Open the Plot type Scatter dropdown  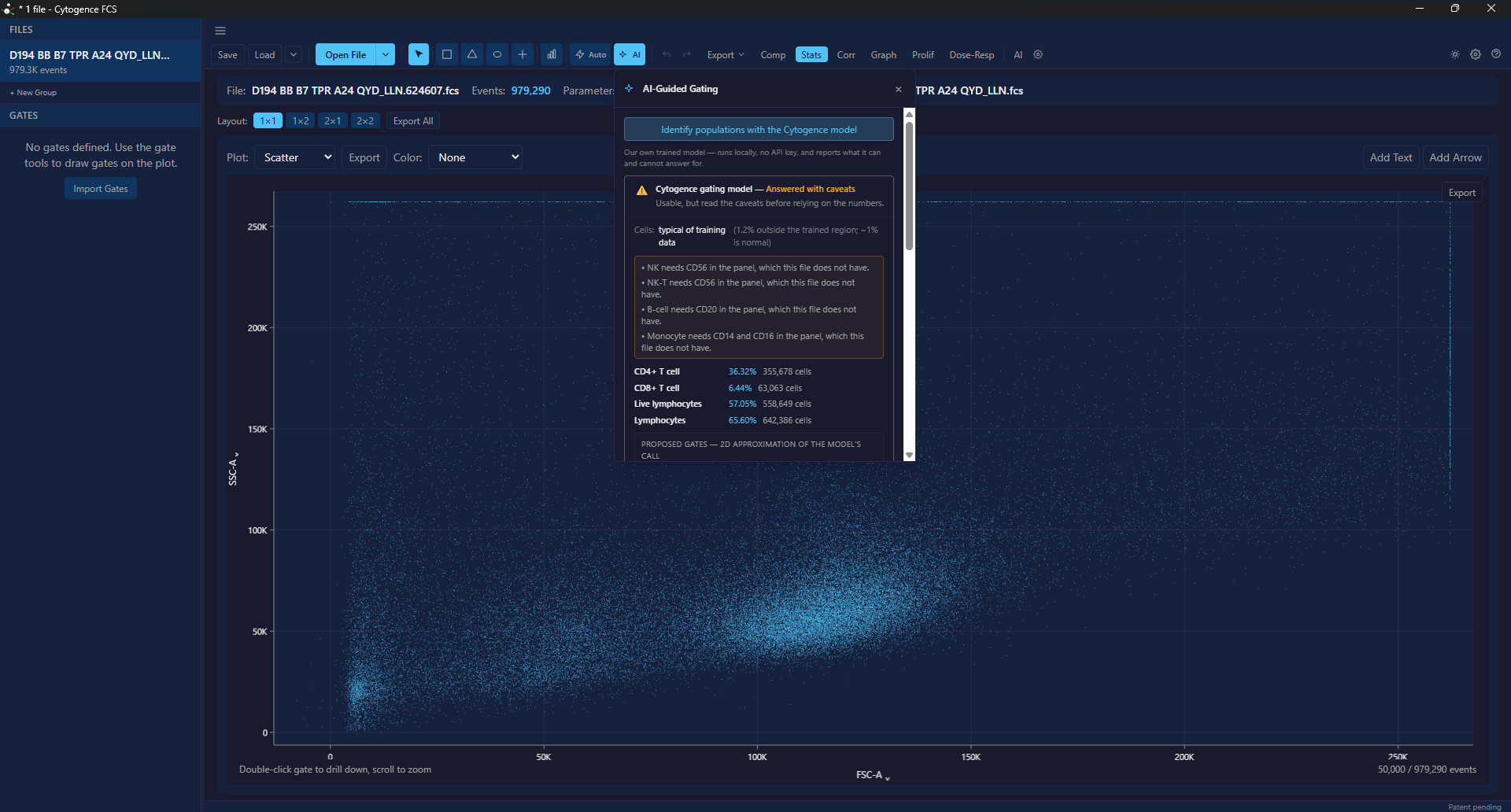tap(295, 157)
